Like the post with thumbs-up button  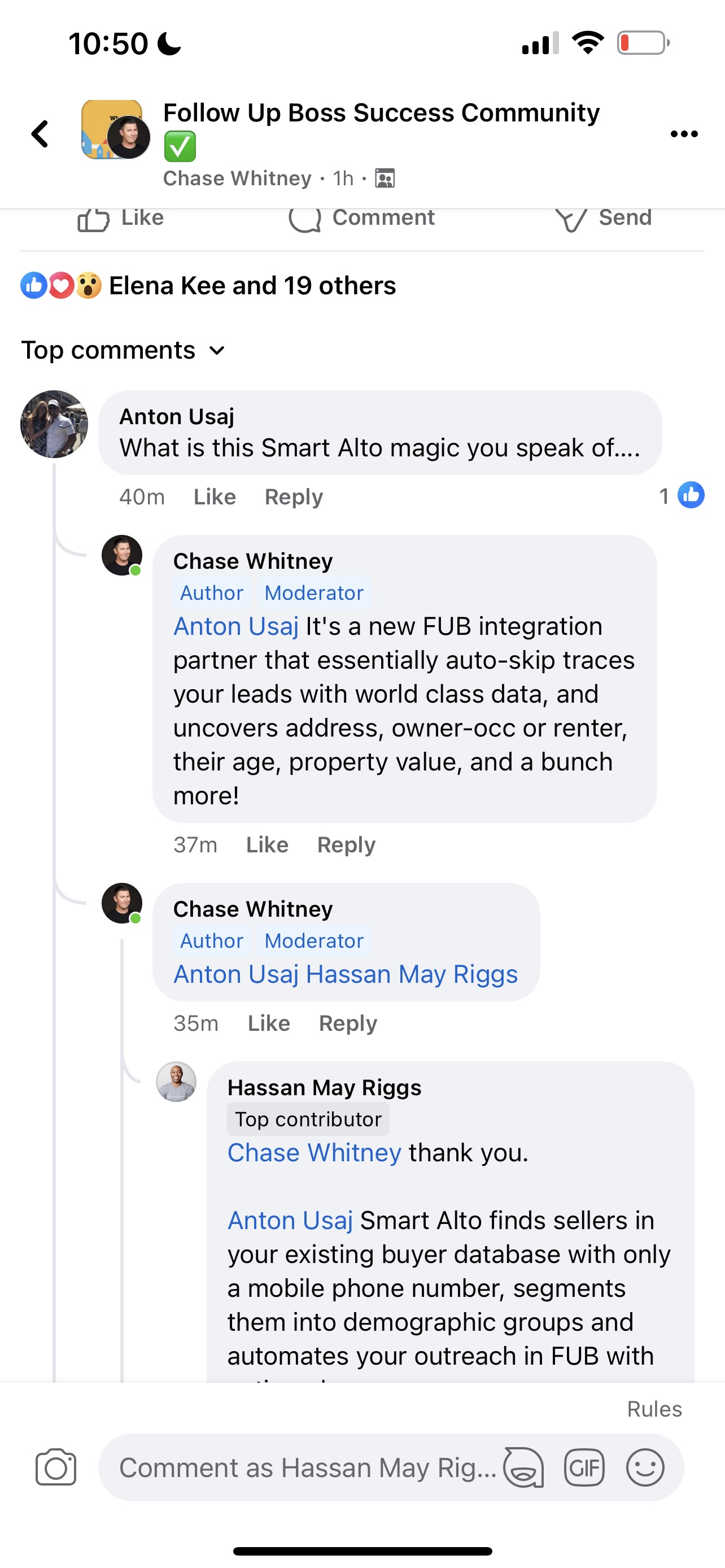120,218
